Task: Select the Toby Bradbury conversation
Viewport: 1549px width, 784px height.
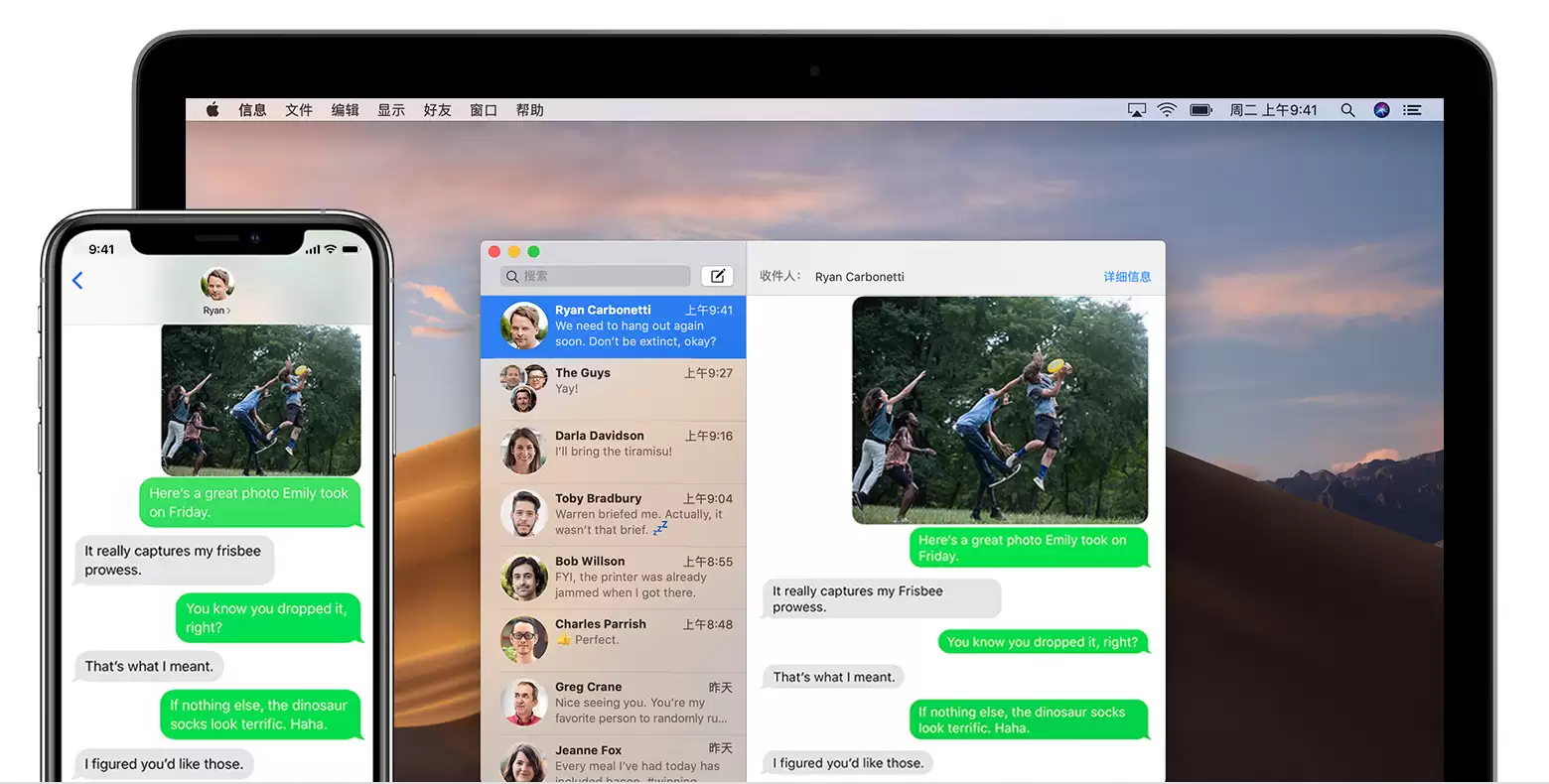Action: pyautogui.click(x=613, y=514)
